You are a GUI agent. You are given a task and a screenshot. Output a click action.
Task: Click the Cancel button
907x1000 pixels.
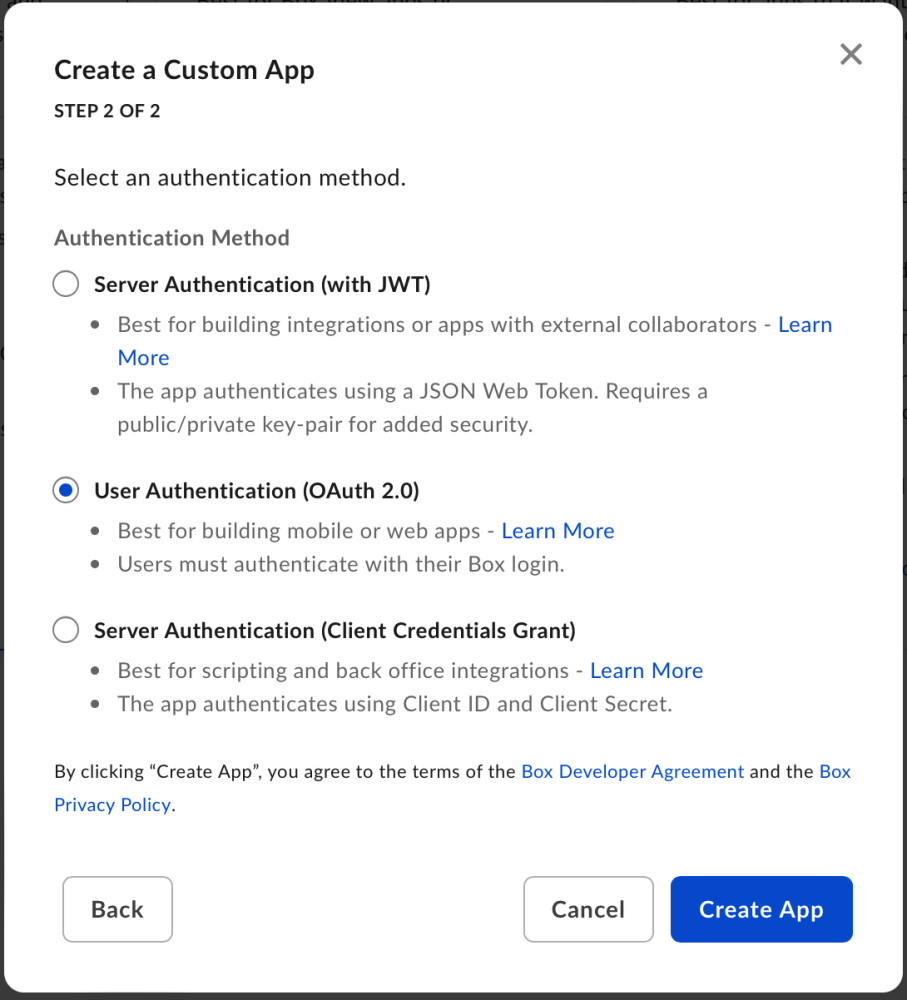coord(588,909)
